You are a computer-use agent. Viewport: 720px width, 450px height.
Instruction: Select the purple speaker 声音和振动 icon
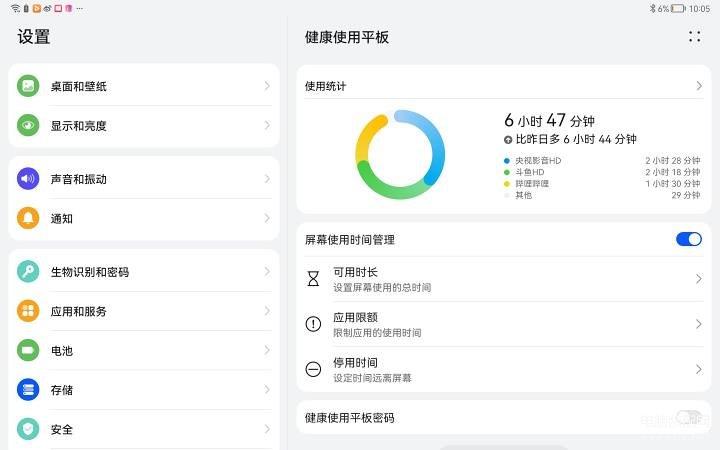click(x=28, y=179)
